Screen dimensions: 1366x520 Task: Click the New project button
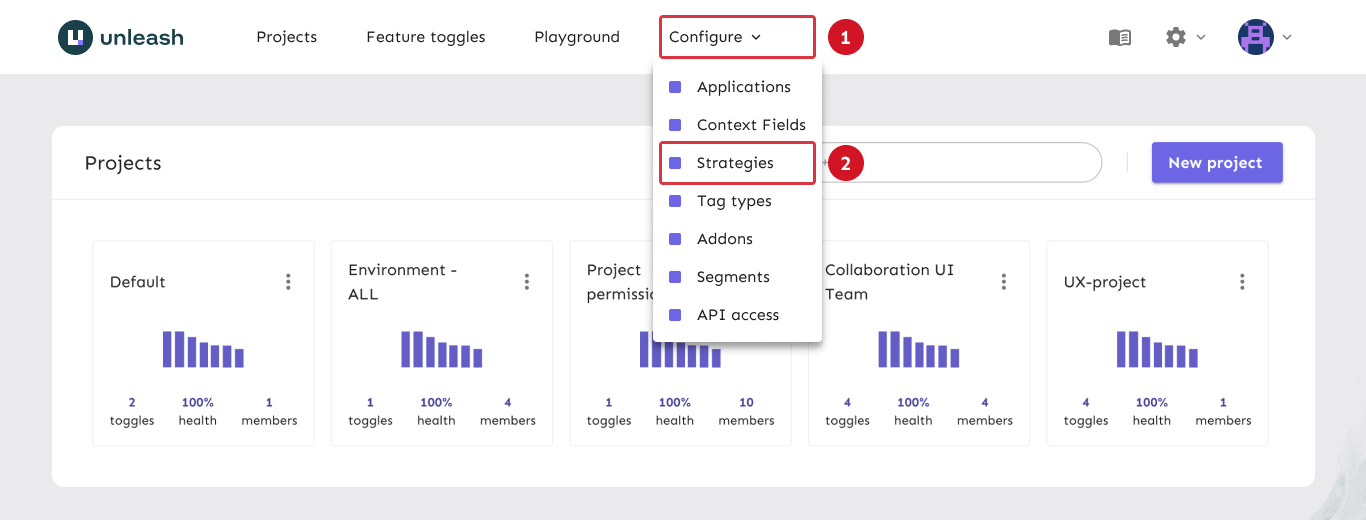[x=1216, y=163]
